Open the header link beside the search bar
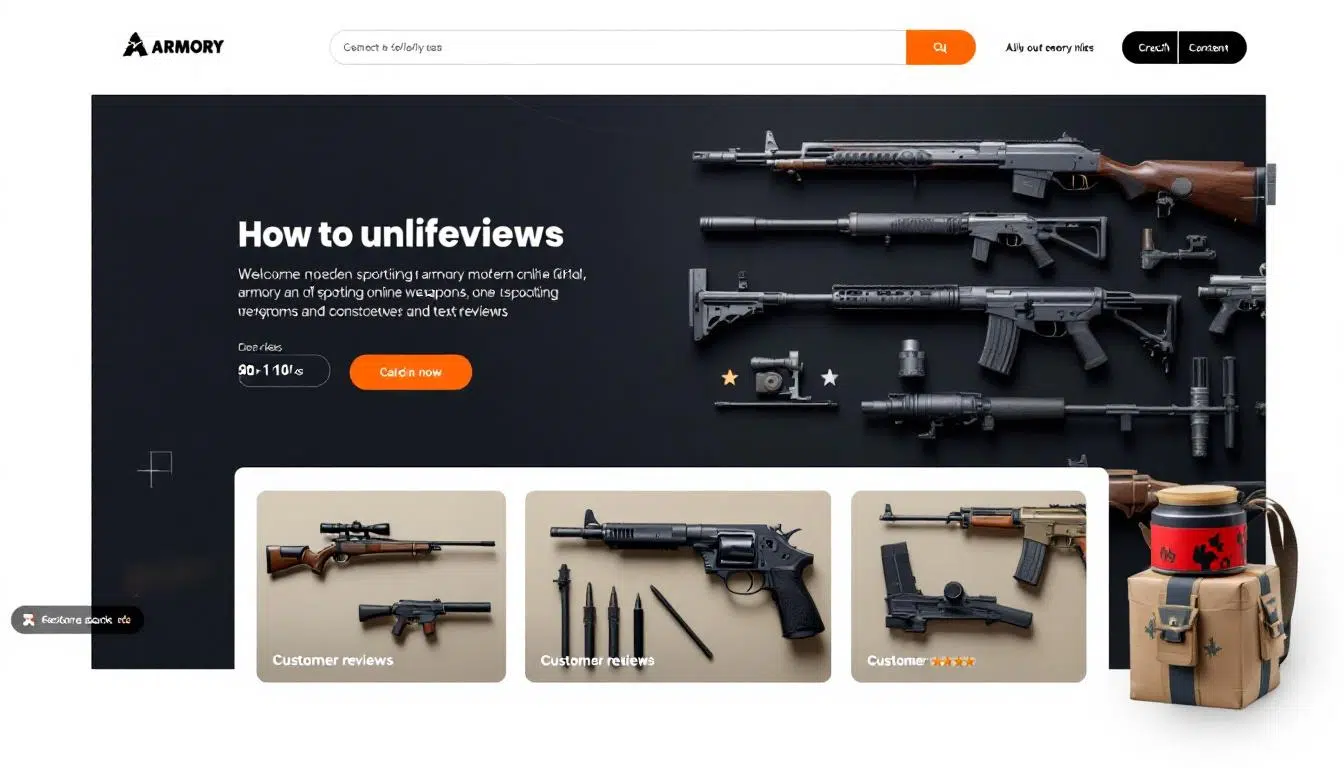The image size is (1344, 768). (x=1049, y=48)
